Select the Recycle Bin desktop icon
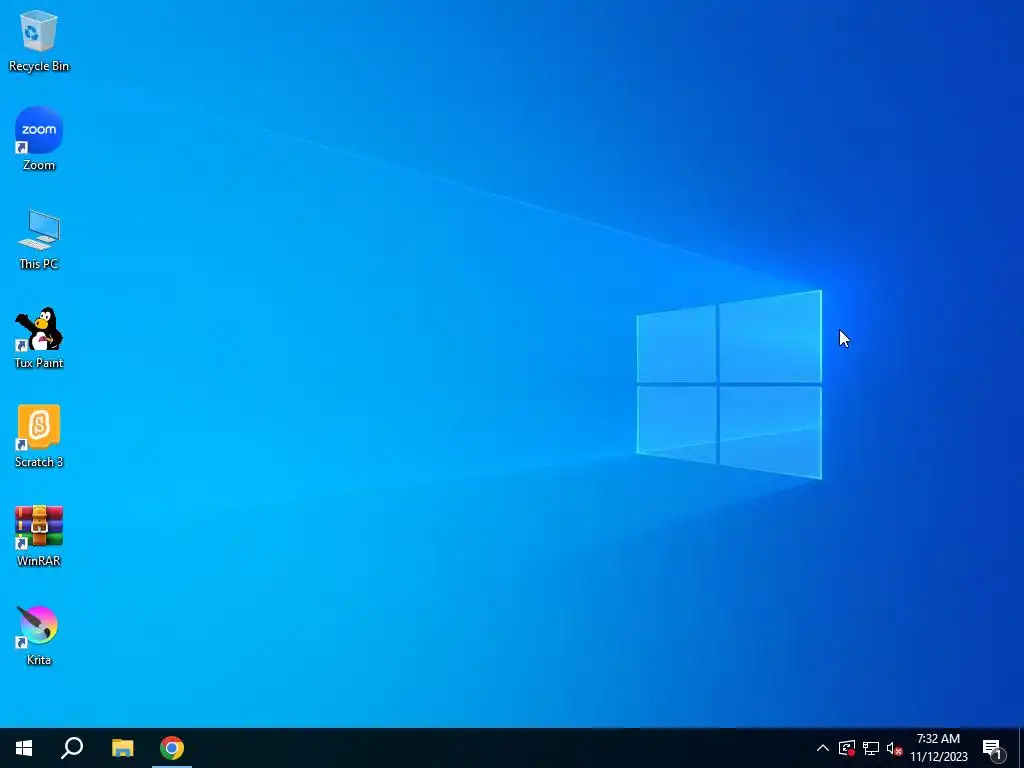1024x768 pixels. coord(39,40)
